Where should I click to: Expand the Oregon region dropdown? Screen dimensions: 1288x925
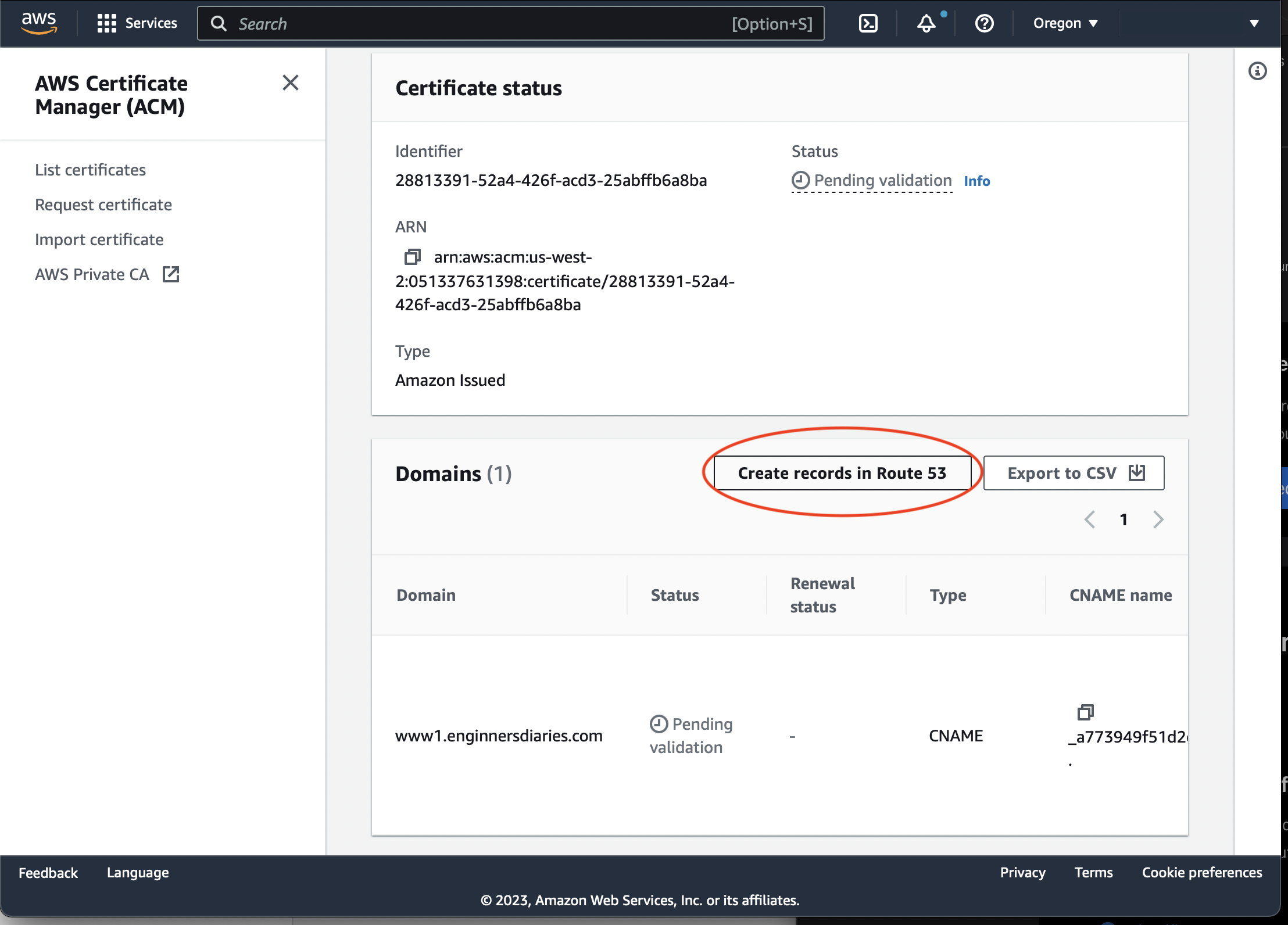click(1066, 23)
